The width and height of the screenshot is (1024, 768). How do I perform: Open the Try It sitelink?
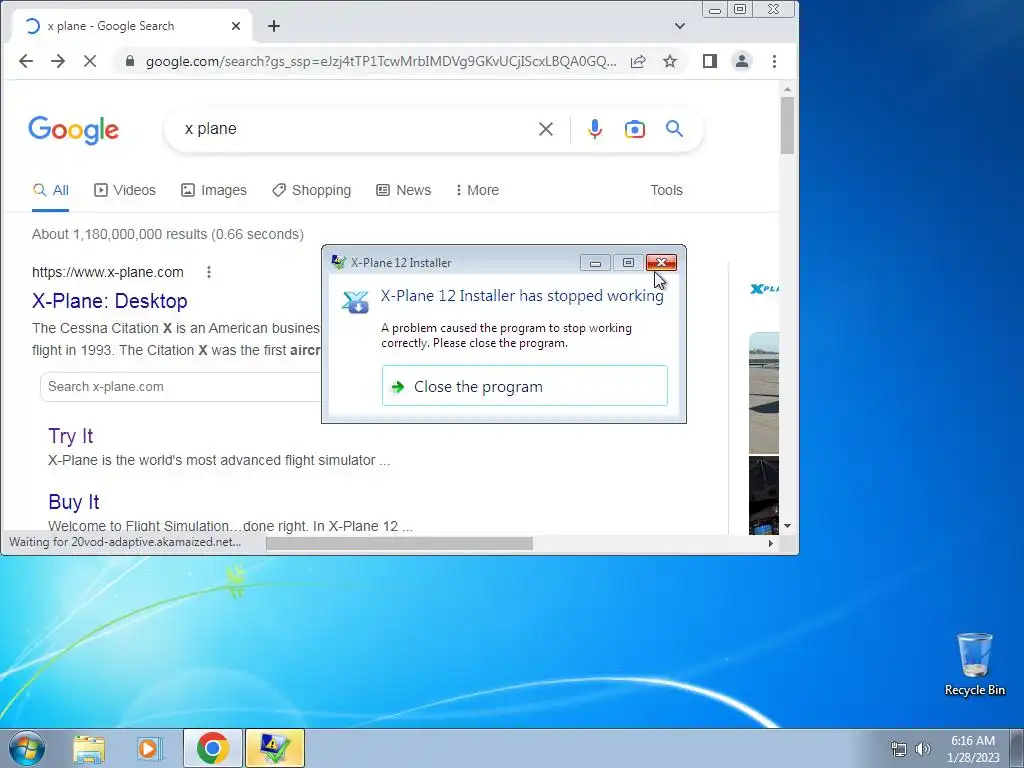point(71,436)
